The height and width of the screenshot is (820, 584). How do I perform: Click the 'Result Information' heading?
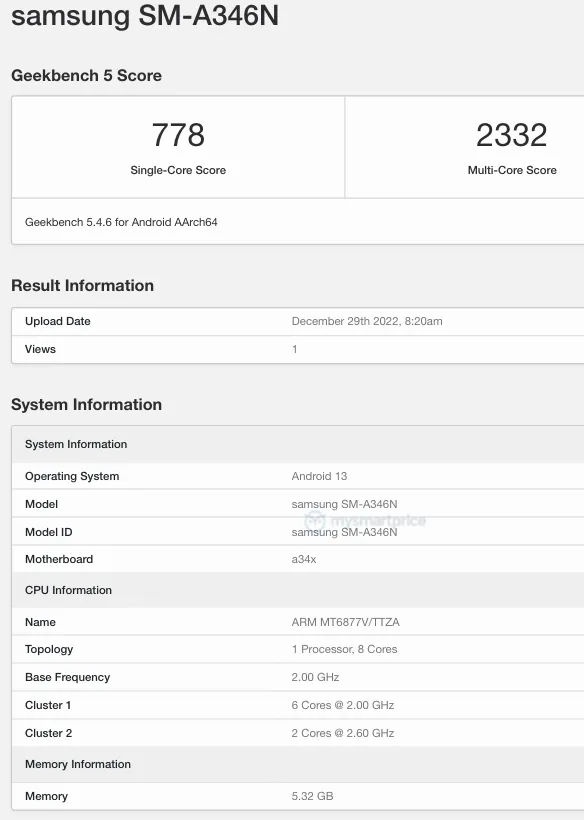(x=83, y=286)
